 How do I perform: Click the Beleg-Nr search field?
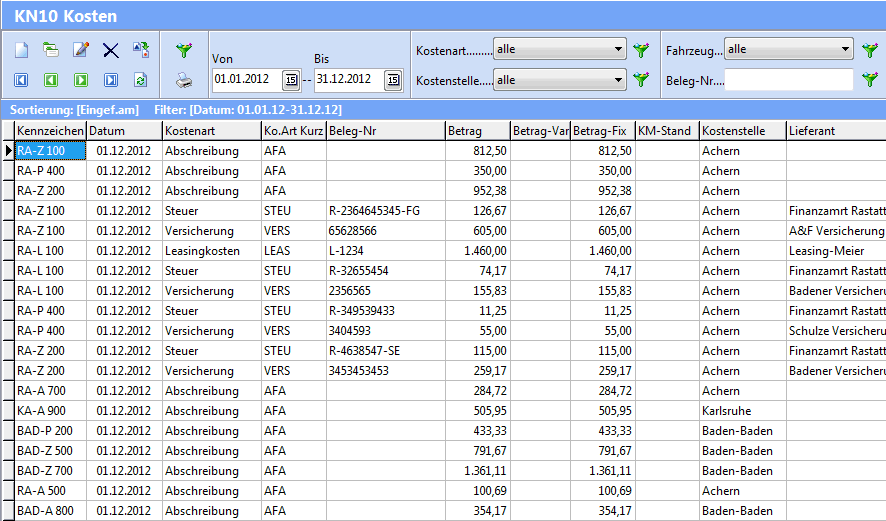(789, 80)
